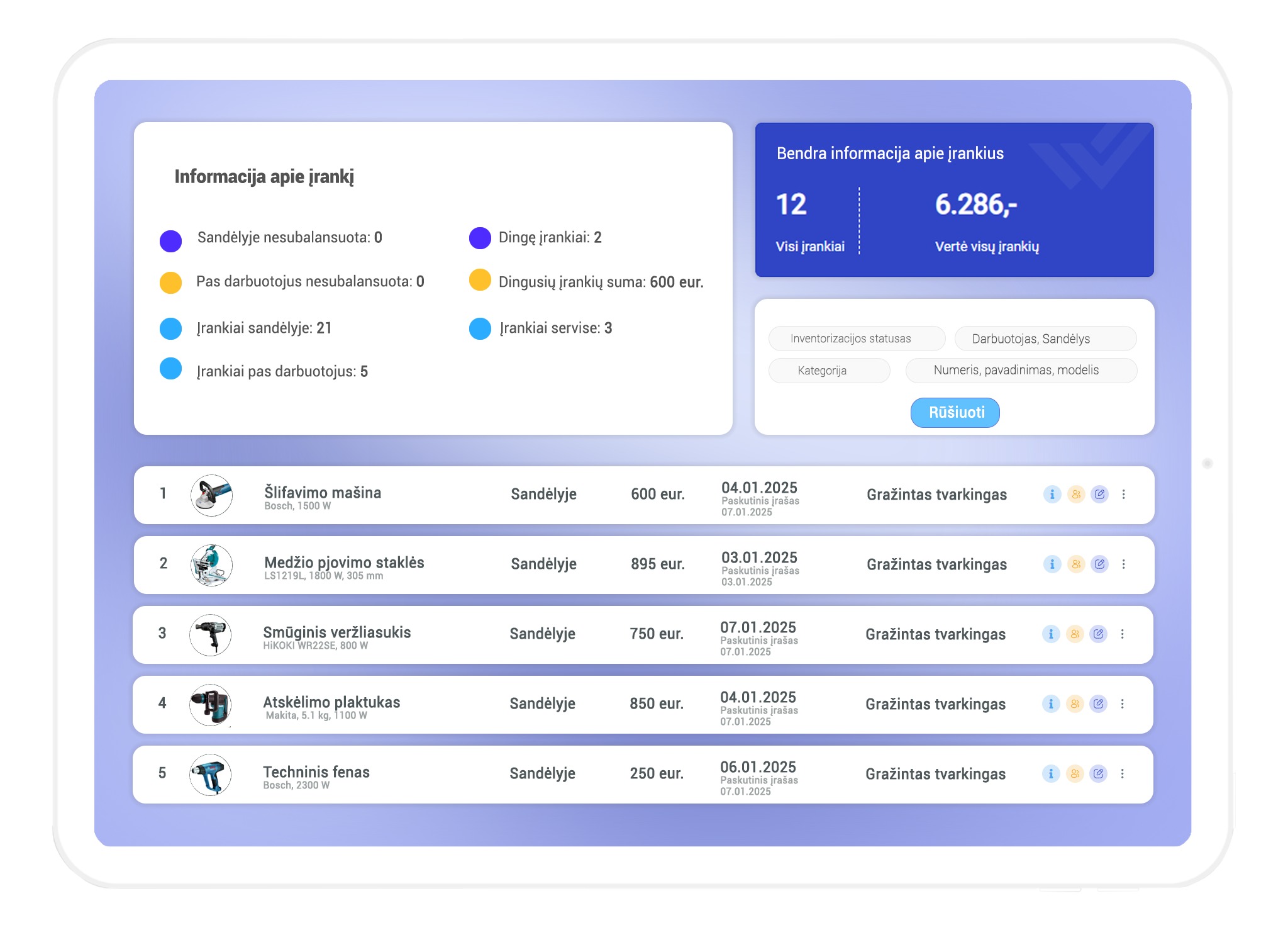Viewport: 1288px width, 930px height.
Task: Click the Šlifavimo mašina tool thumbnail
Action: [x=211, y=495]
